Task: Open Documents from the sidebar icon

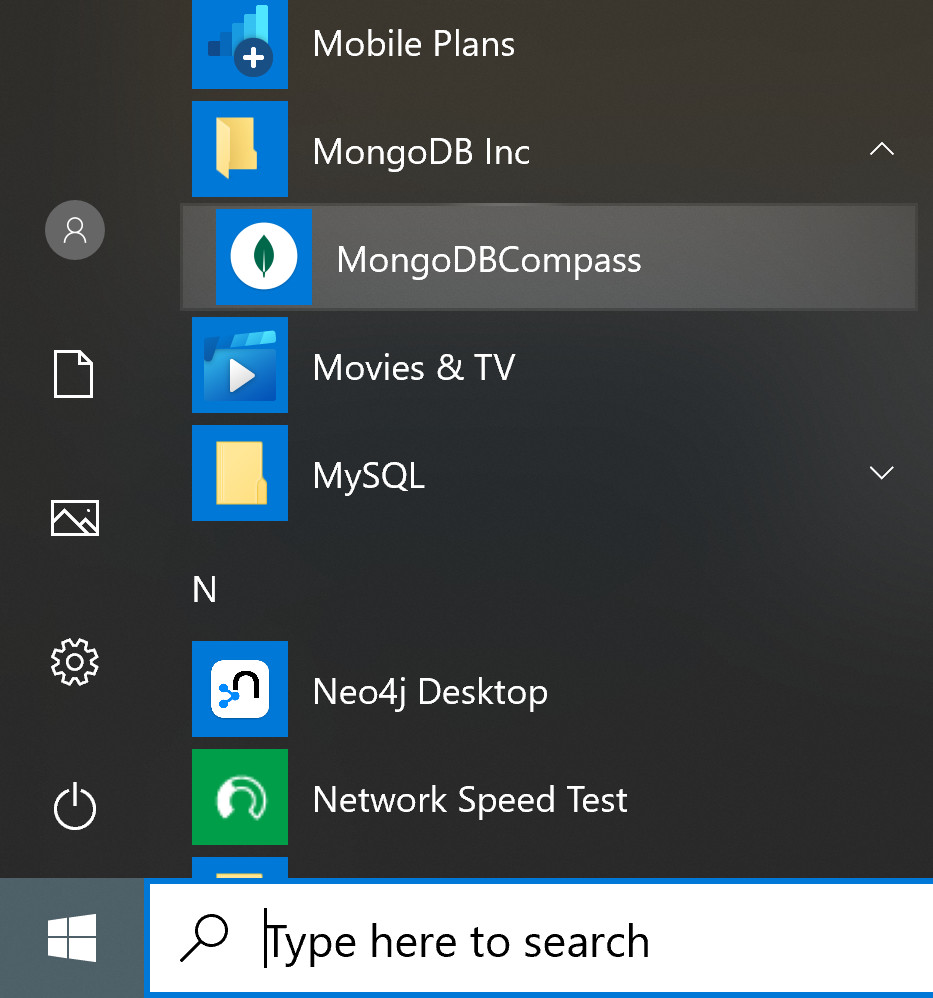Action: pos(75,374)
